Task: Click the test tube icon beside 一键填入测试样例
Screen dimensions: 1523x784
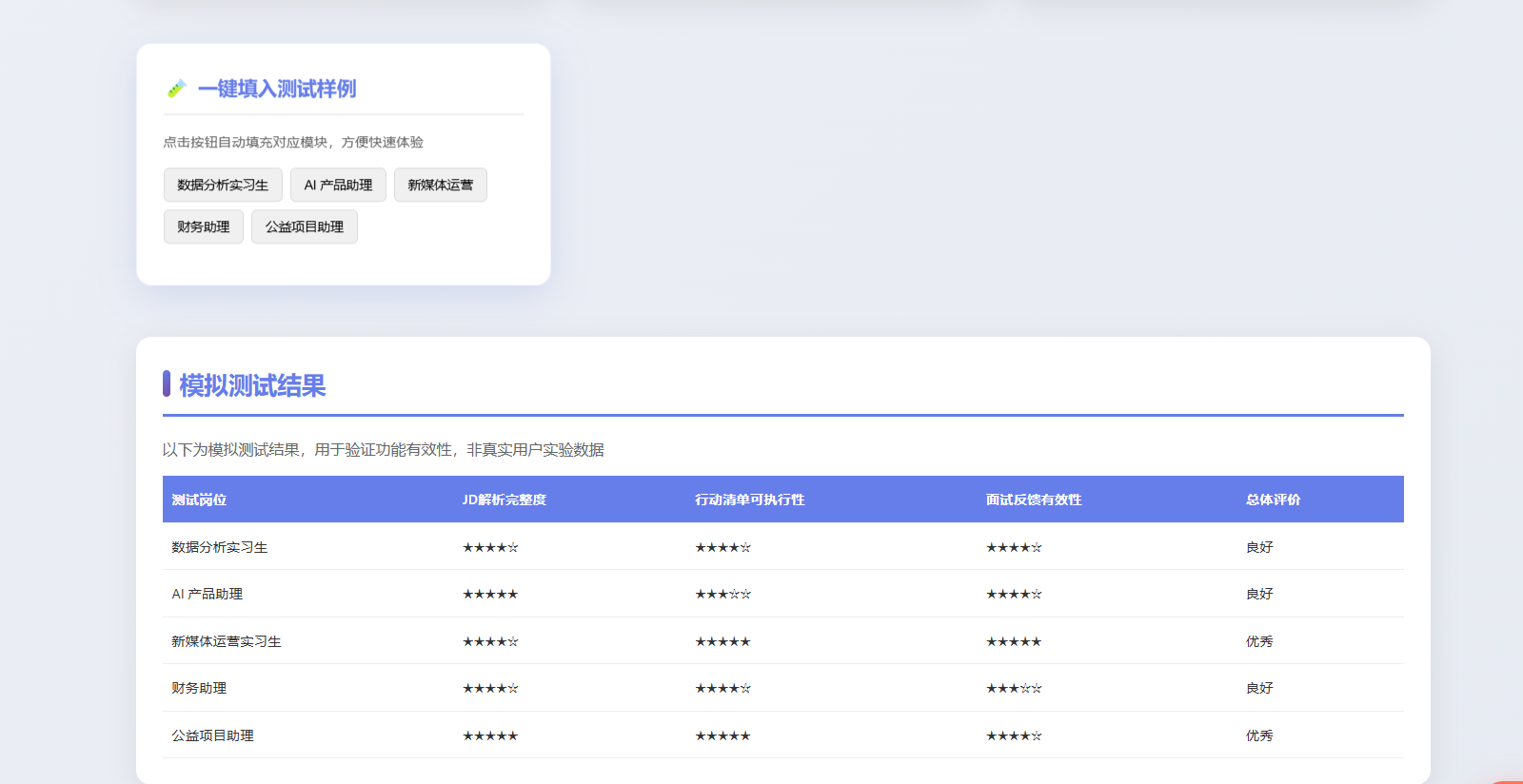Action: [x=176, y=88]
